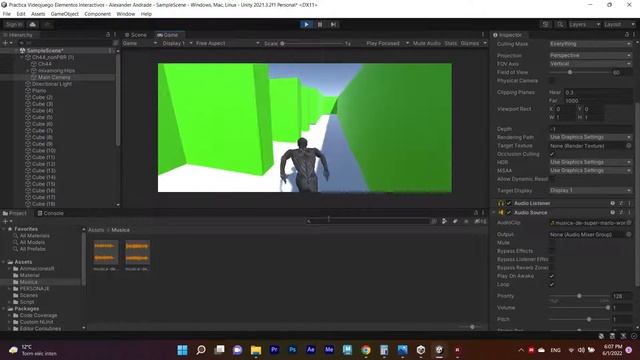Toggle the Loop checkbox
Image resolution: width=640 pixels, height=360 pixels.
point(552,284)
